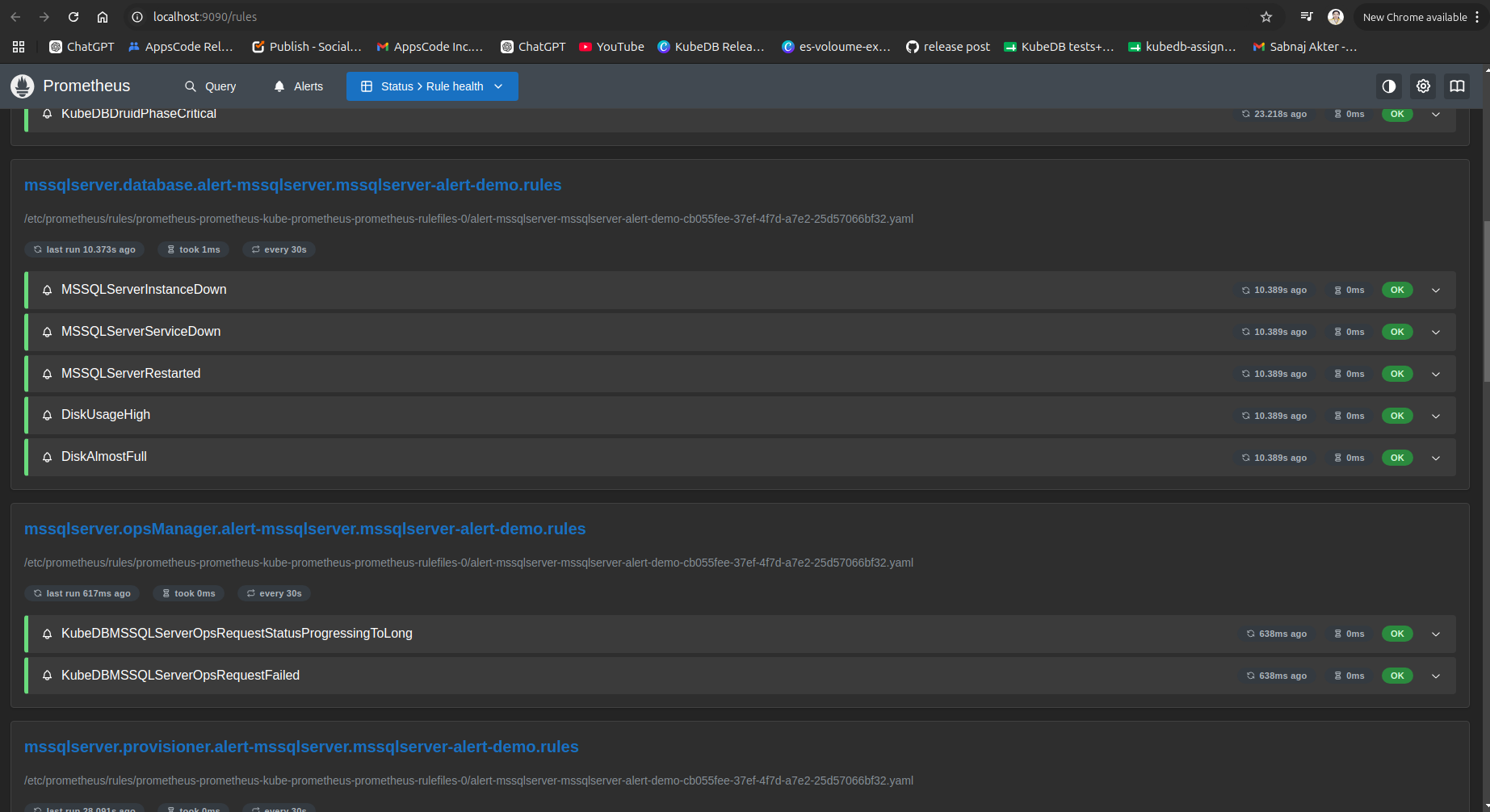The image size is (1490, 812).
Task: Open the Sabnaj Akter Gmail bookmark
Action: coord(1304,47)
